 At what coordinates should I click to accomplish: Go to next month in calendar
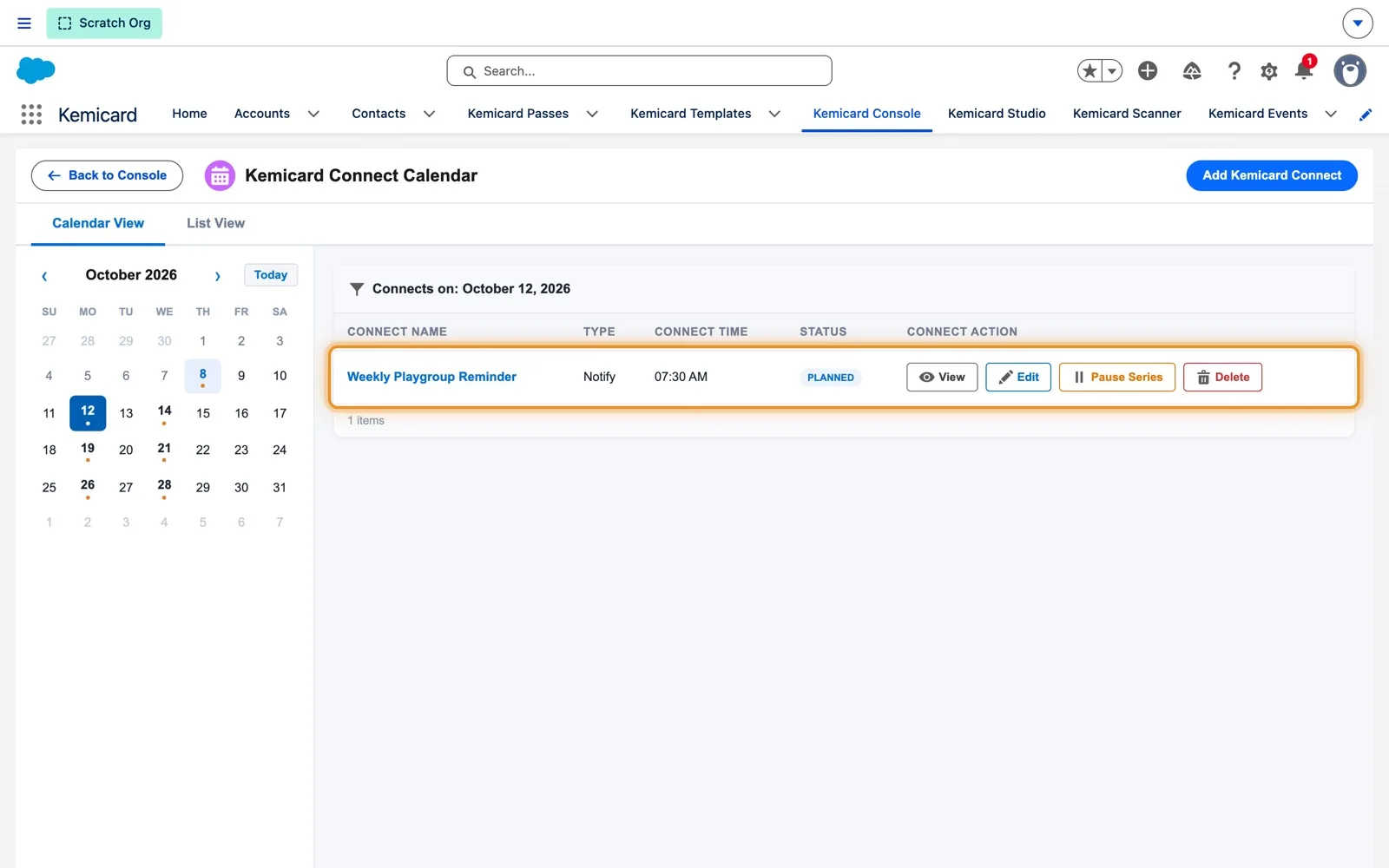click(218, 276)
